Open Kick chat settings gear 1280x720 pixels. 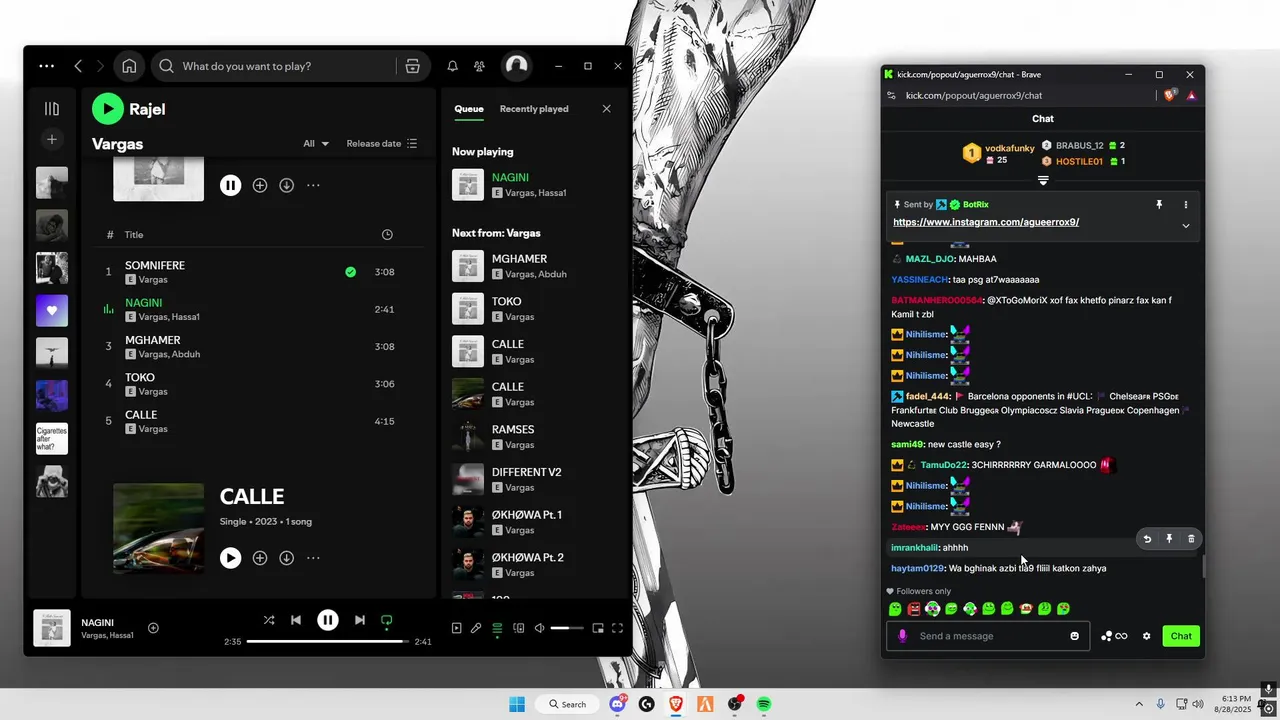pos(1146,636)
